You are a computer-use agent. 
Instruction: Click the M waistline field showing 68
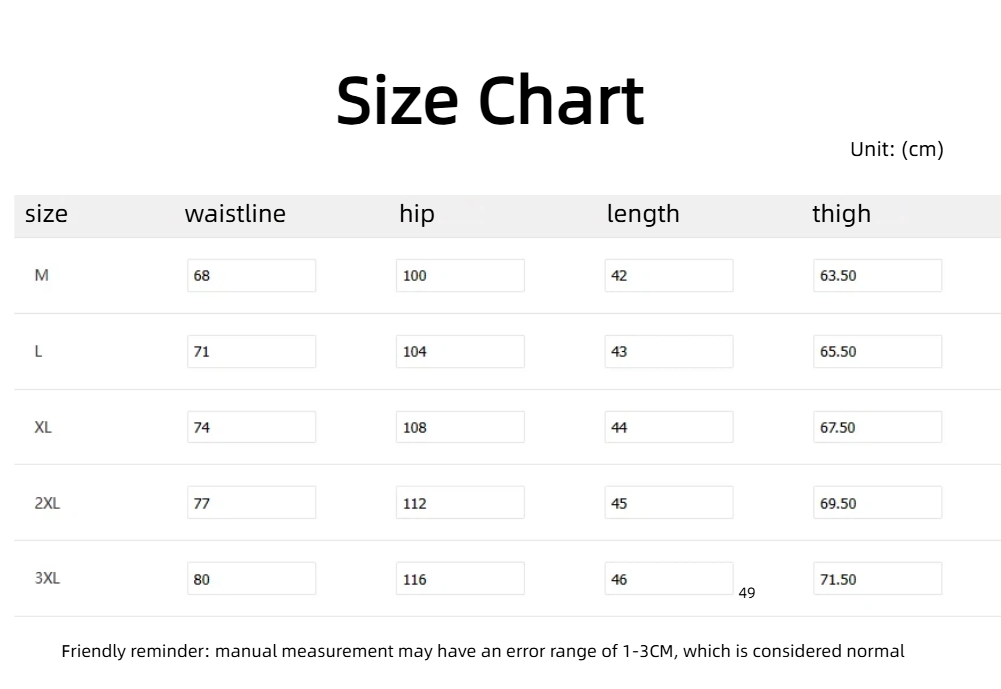click(x=251, y=276)
